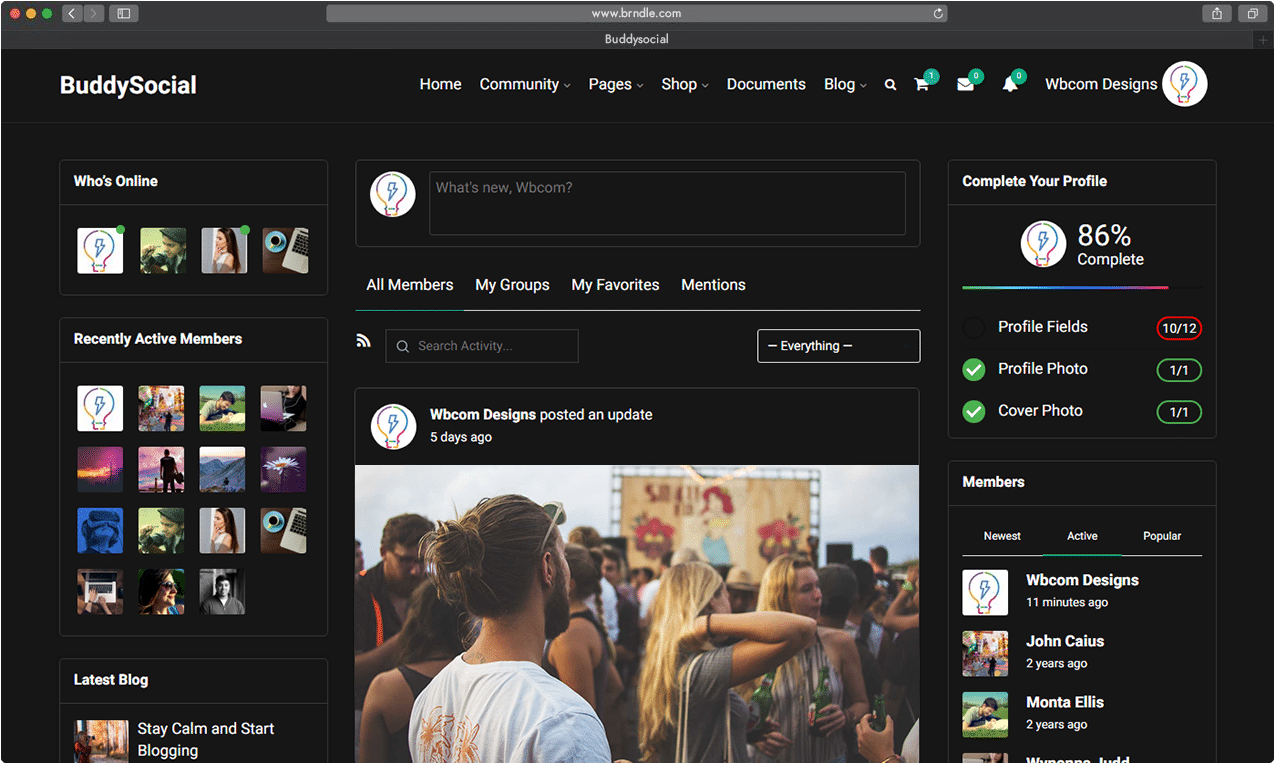
Task: Click the Cover Photo label
Action: point(1040,411)
